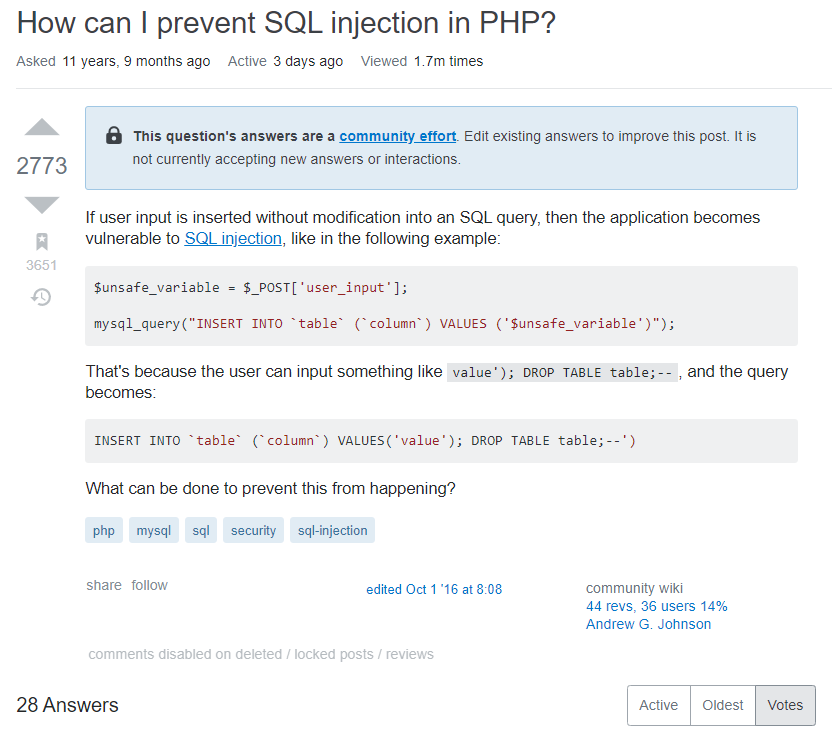Sort answers by Oldest
The height and width of the screenshot is (742, 832).
coord(722,705)
